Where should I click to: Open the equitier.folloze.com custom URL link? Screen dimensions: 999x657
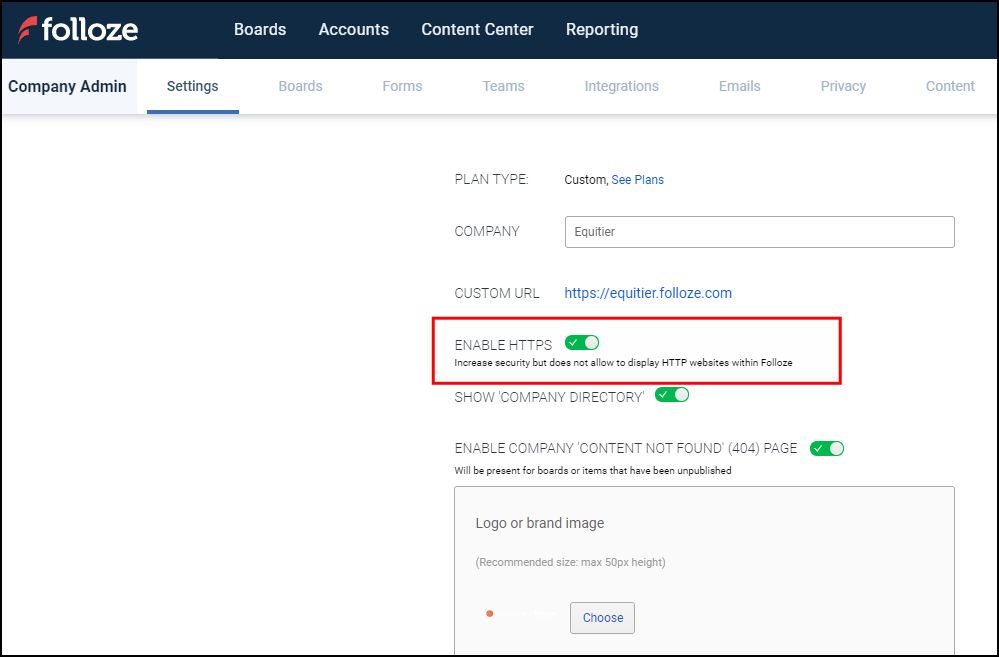[x=648, y=293]
